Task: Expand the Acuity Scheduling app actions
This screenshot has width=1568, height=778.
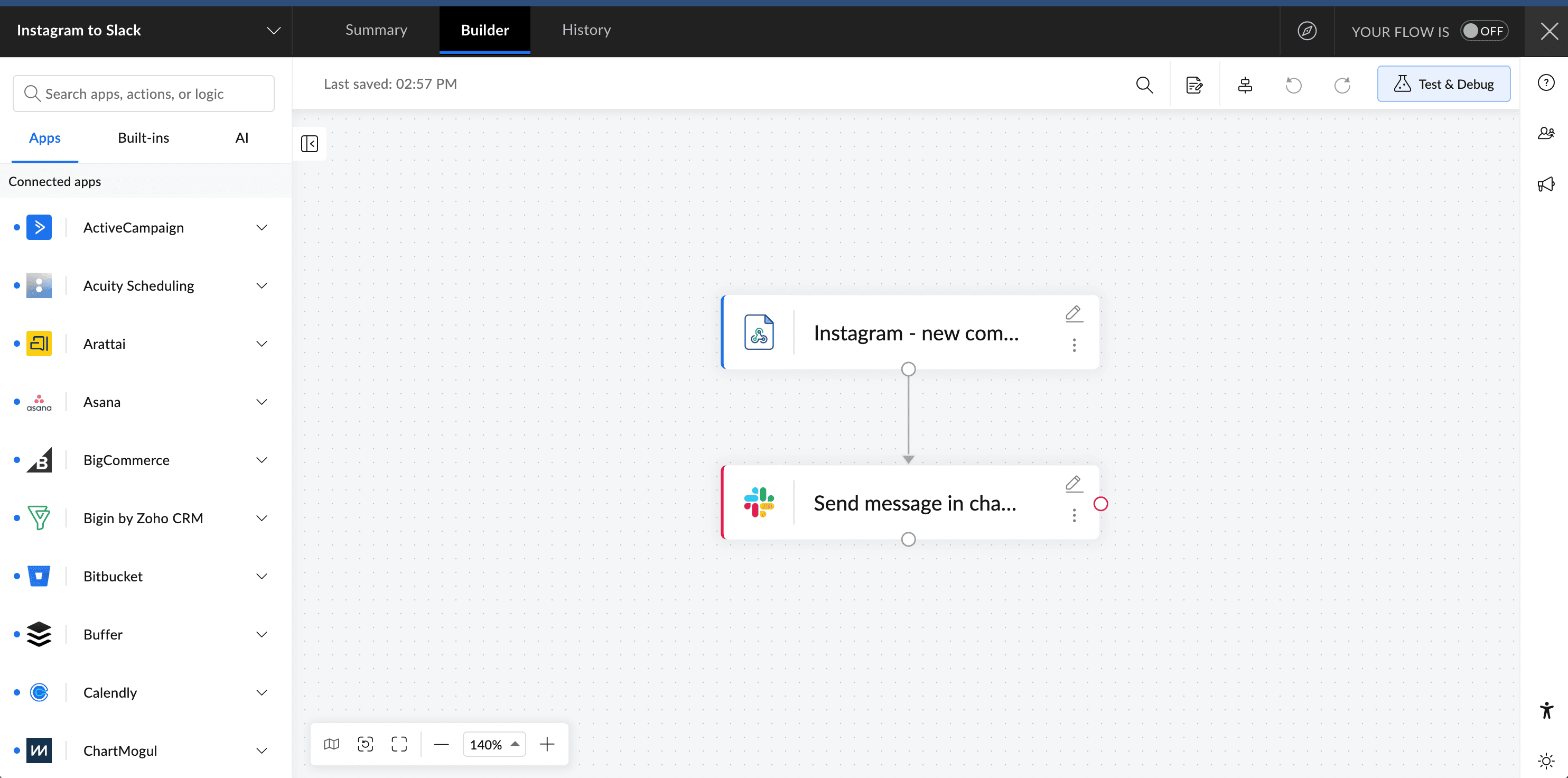Action: tap(262, 285)
